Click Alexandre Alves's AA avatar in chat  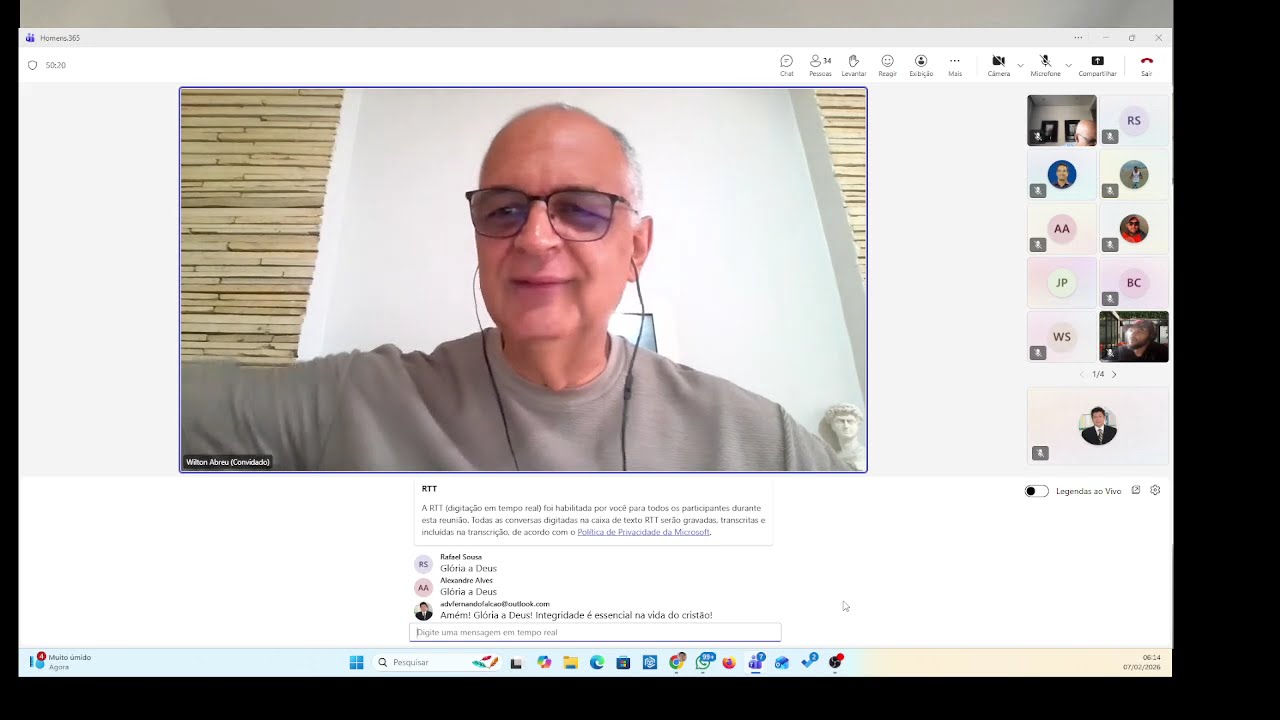coord(423,588)
